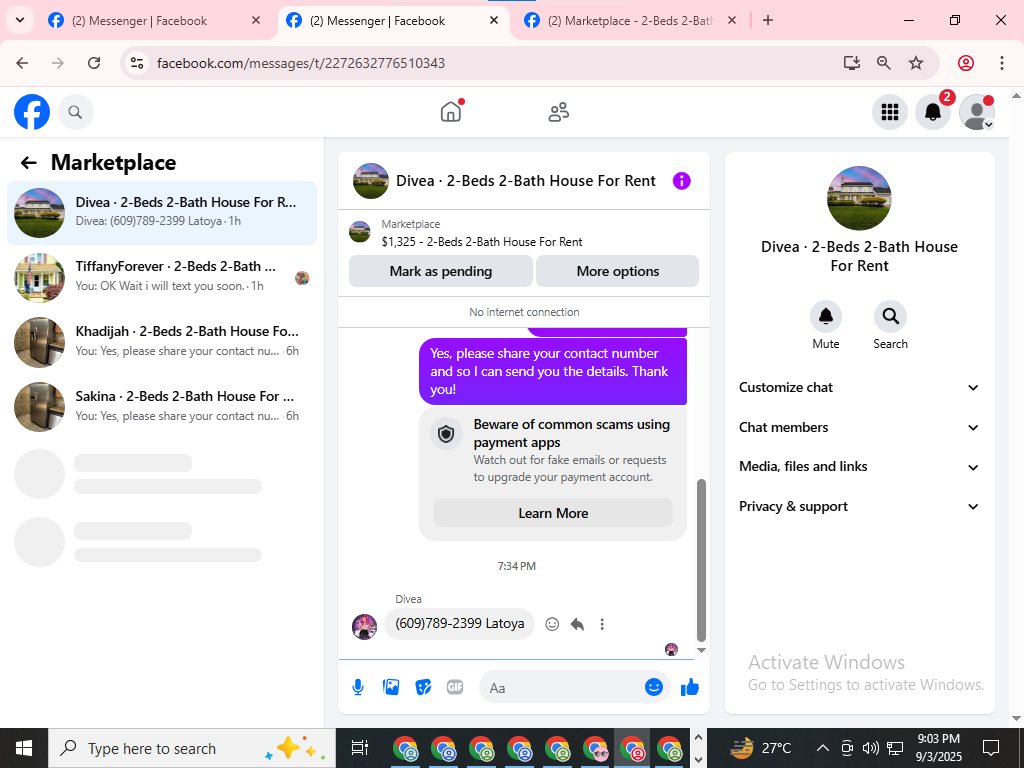Send a thumbs-up like
This screenshot has width=1024, height=768.
(x=690, y=687)
